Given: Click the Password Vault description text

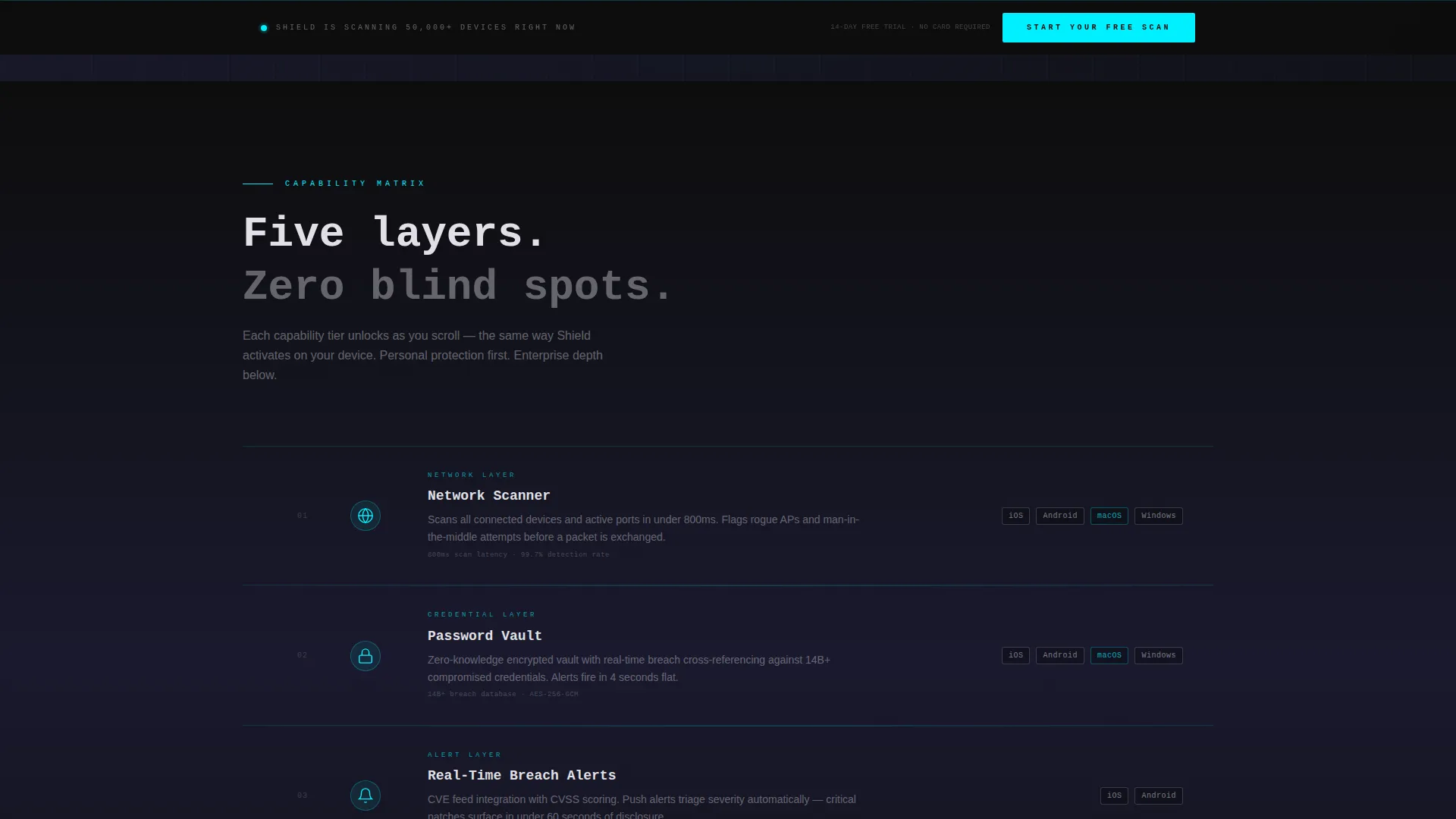Looking at the screenshot, I should tap(629, 668).
